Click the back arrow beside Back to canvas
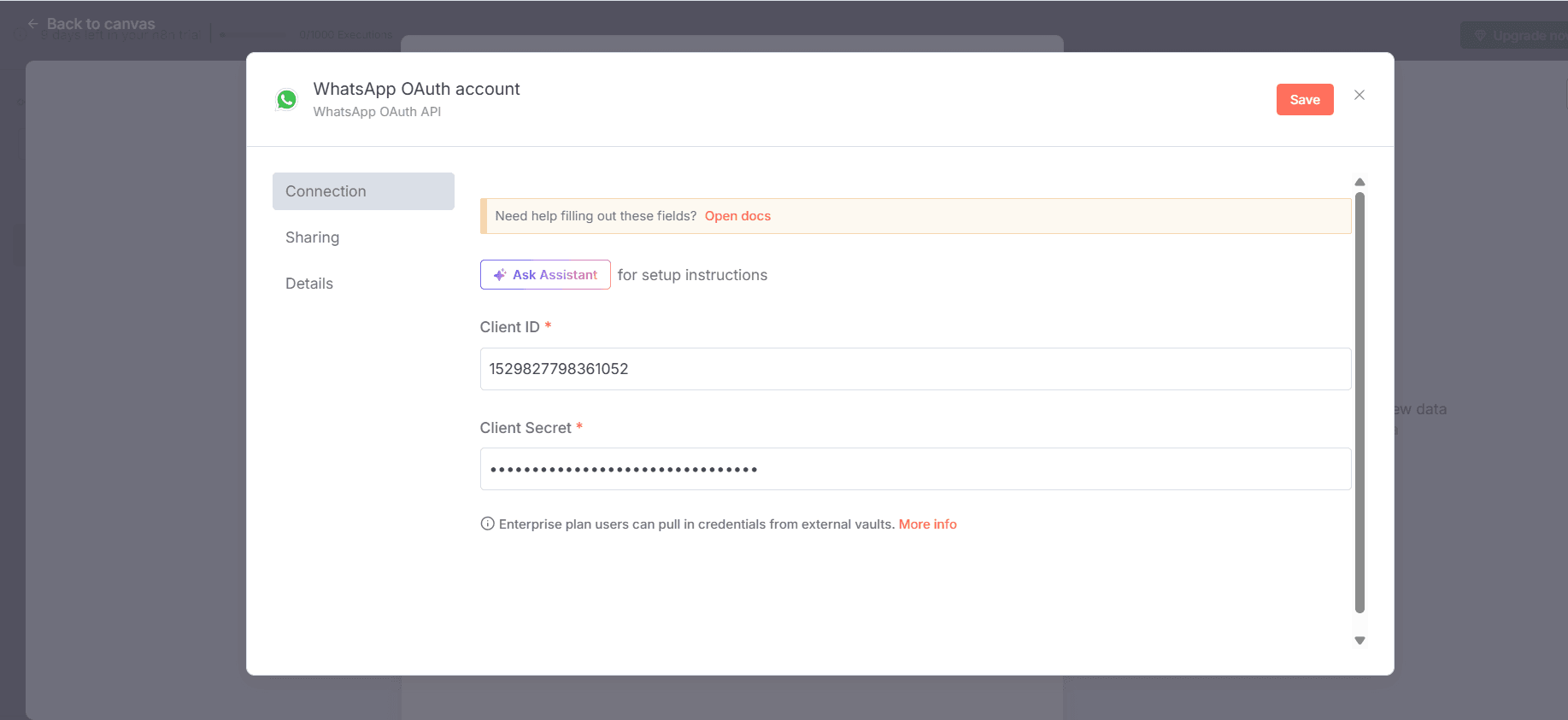The width and height of the screenshot is (1568, 720). (32, 24)
